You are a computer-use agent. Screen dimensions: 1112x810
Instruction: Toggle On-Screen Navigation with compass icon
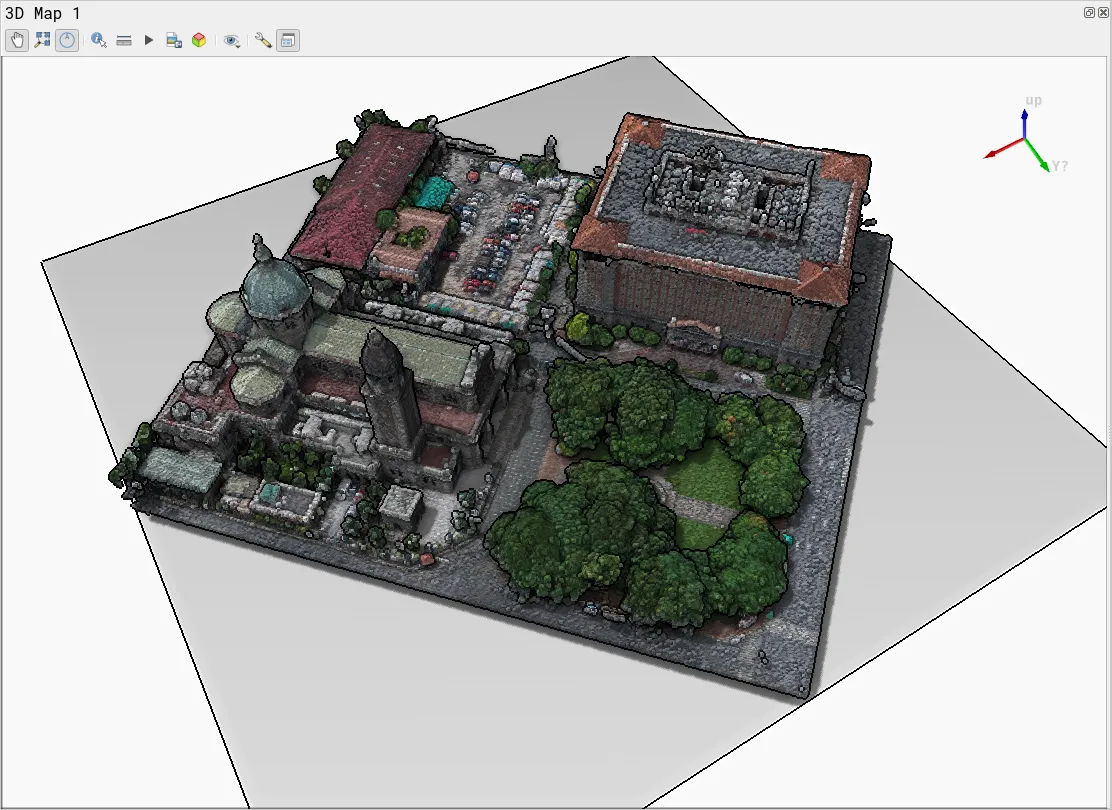click(66, 40)
